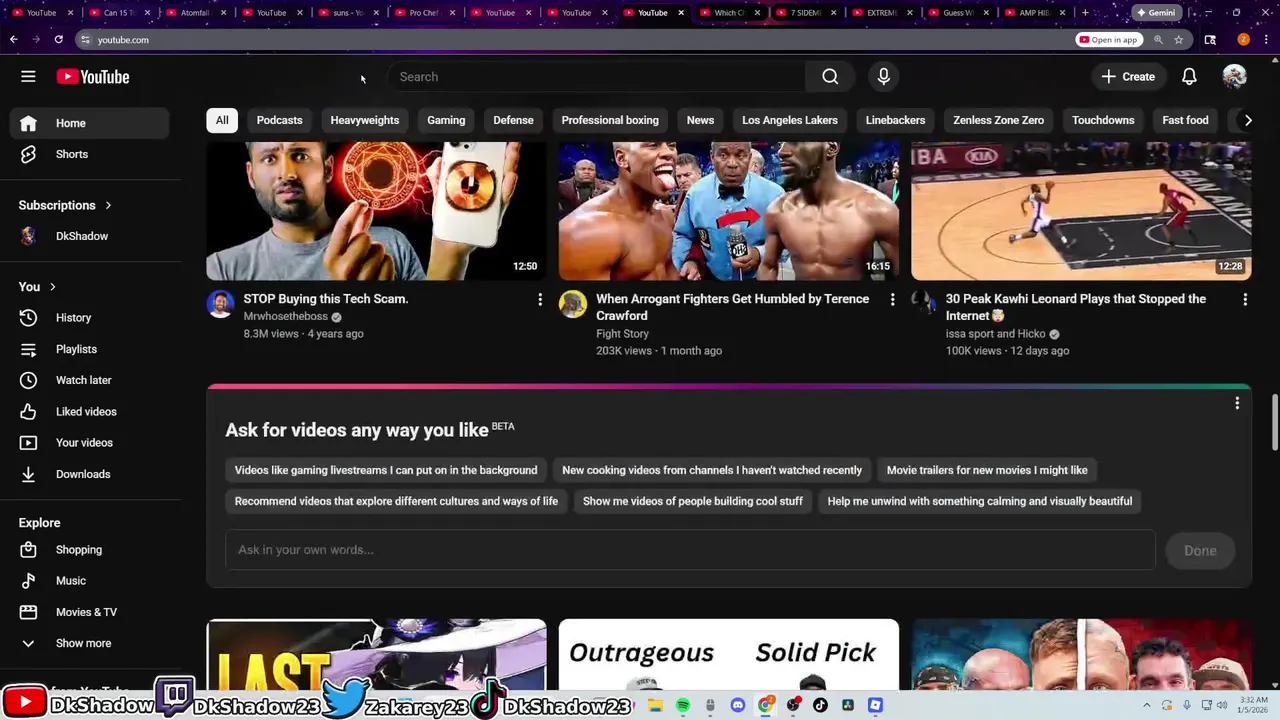
Task: Open Liked videos list
Action: tap(90, 412)
